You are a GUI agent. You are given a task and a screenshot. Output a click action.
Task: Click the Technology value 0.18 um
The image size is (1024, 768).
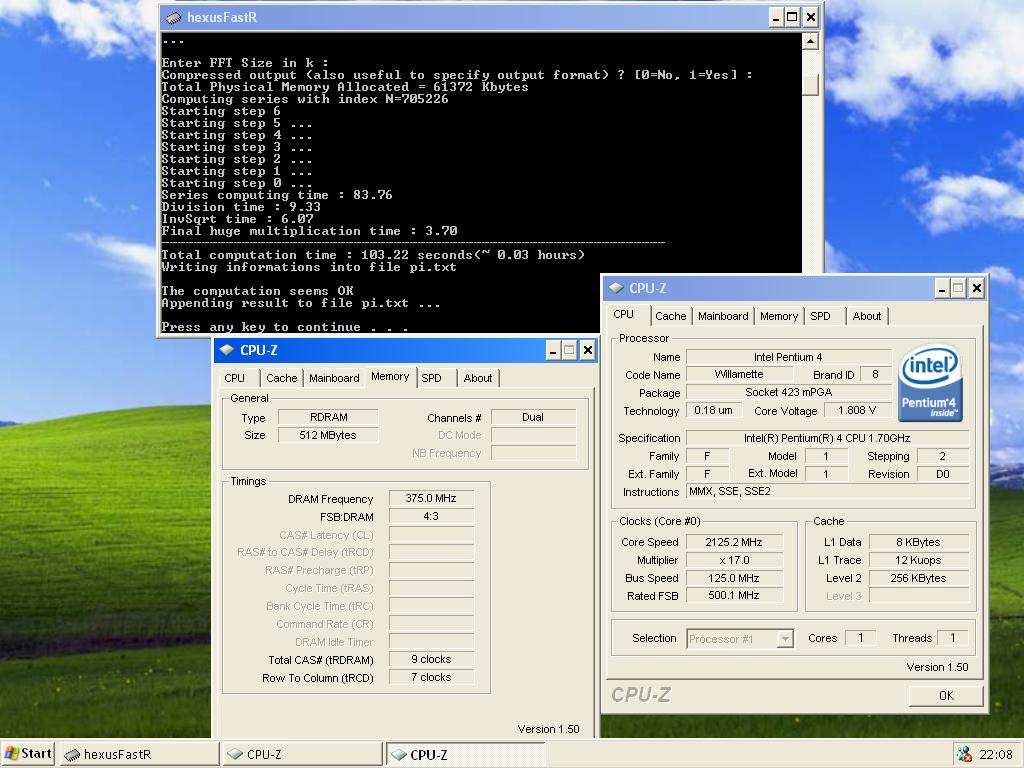click(714, 410)
